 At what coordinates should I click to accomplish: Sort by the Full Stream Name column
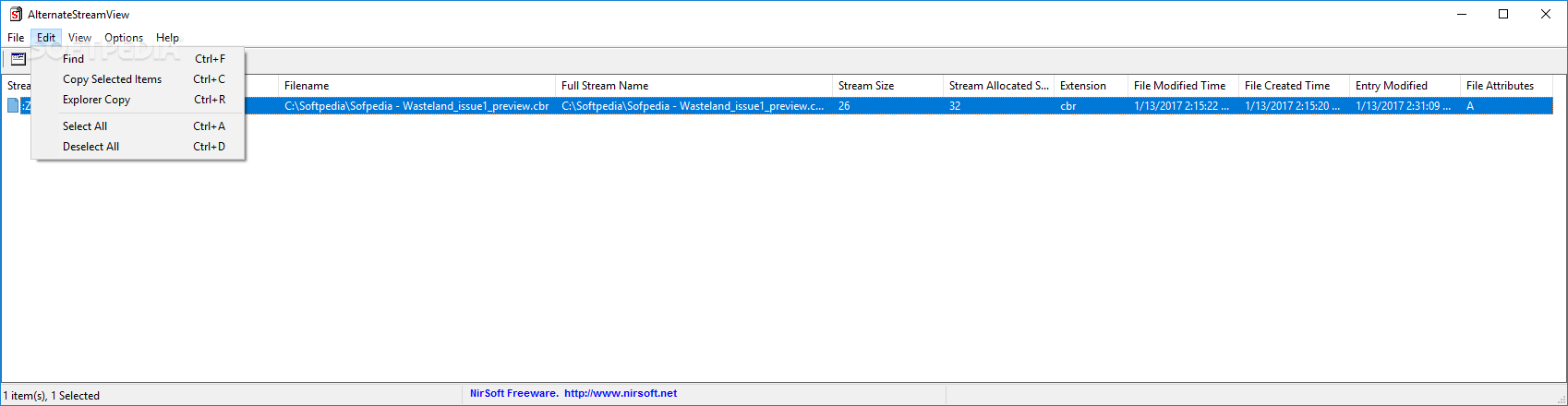[x=694, y=86]
